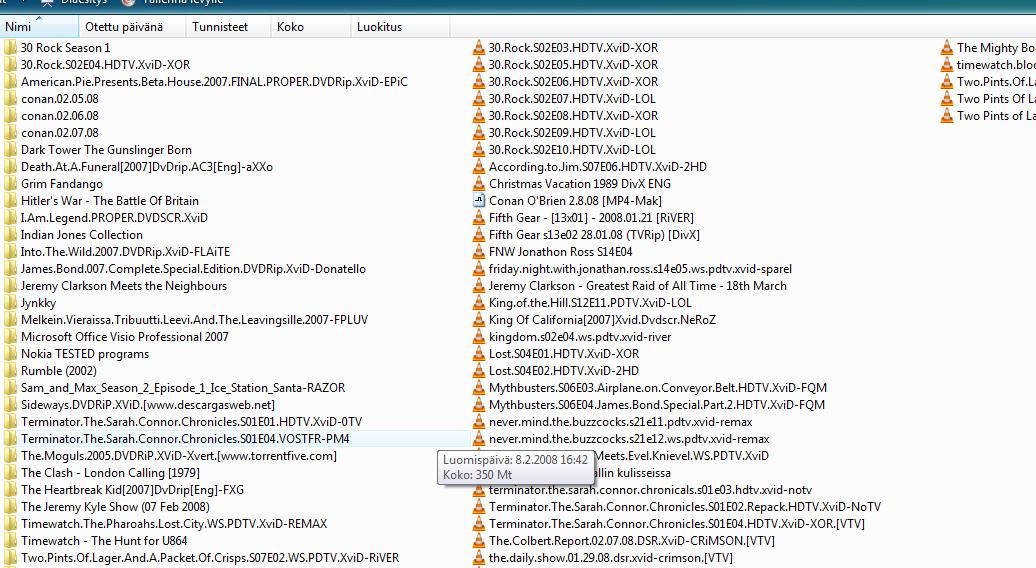Select Sam_and_Max_Season_2_Episode_1_Ice_Station_Santa-RAZOR folder
The width and height of the screenshot is (1036, 568).
pyautogui.click(x=183, y=388)
